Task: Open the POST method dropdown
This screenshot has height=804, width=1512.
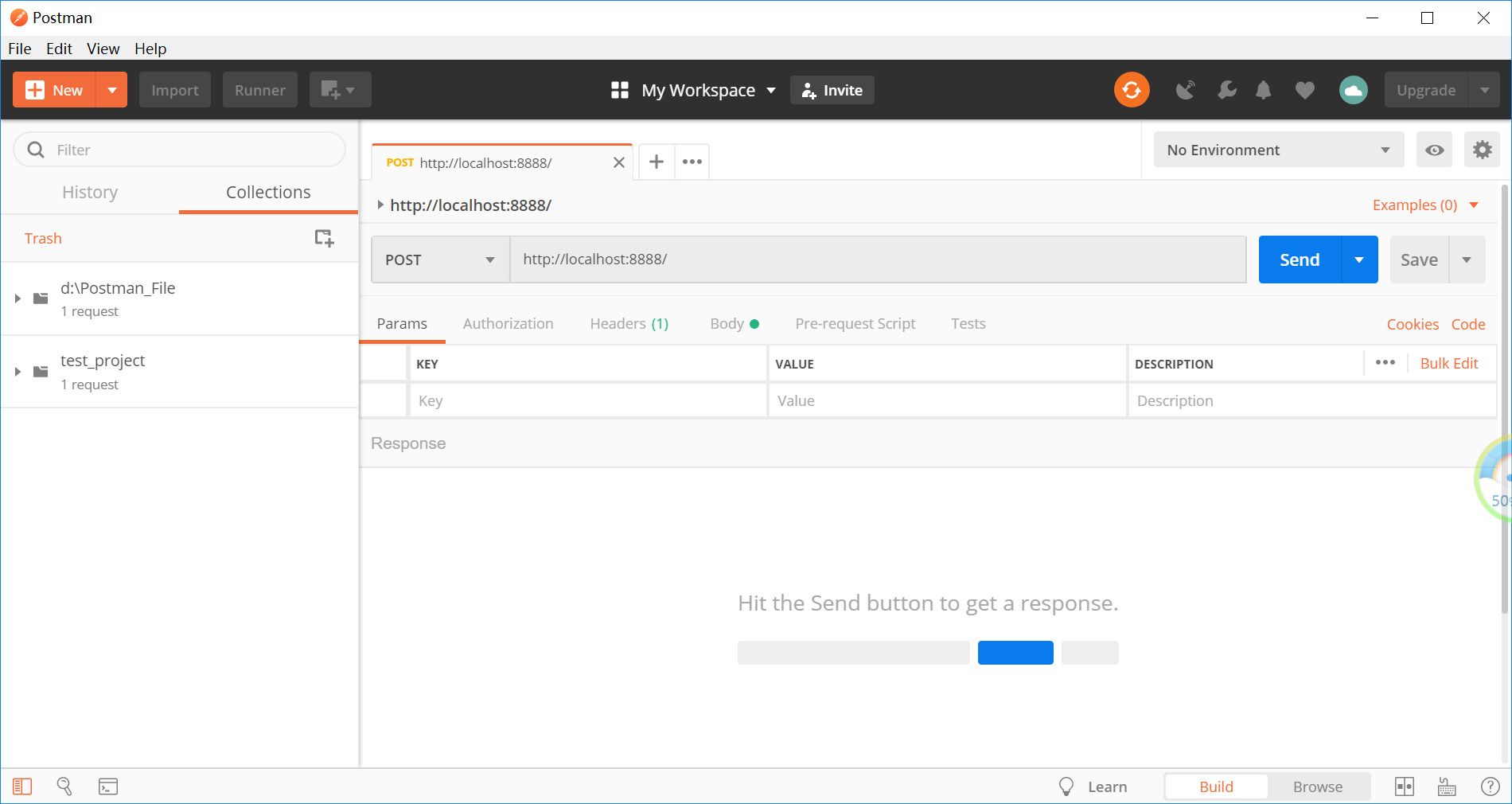Action: [440, 260]
